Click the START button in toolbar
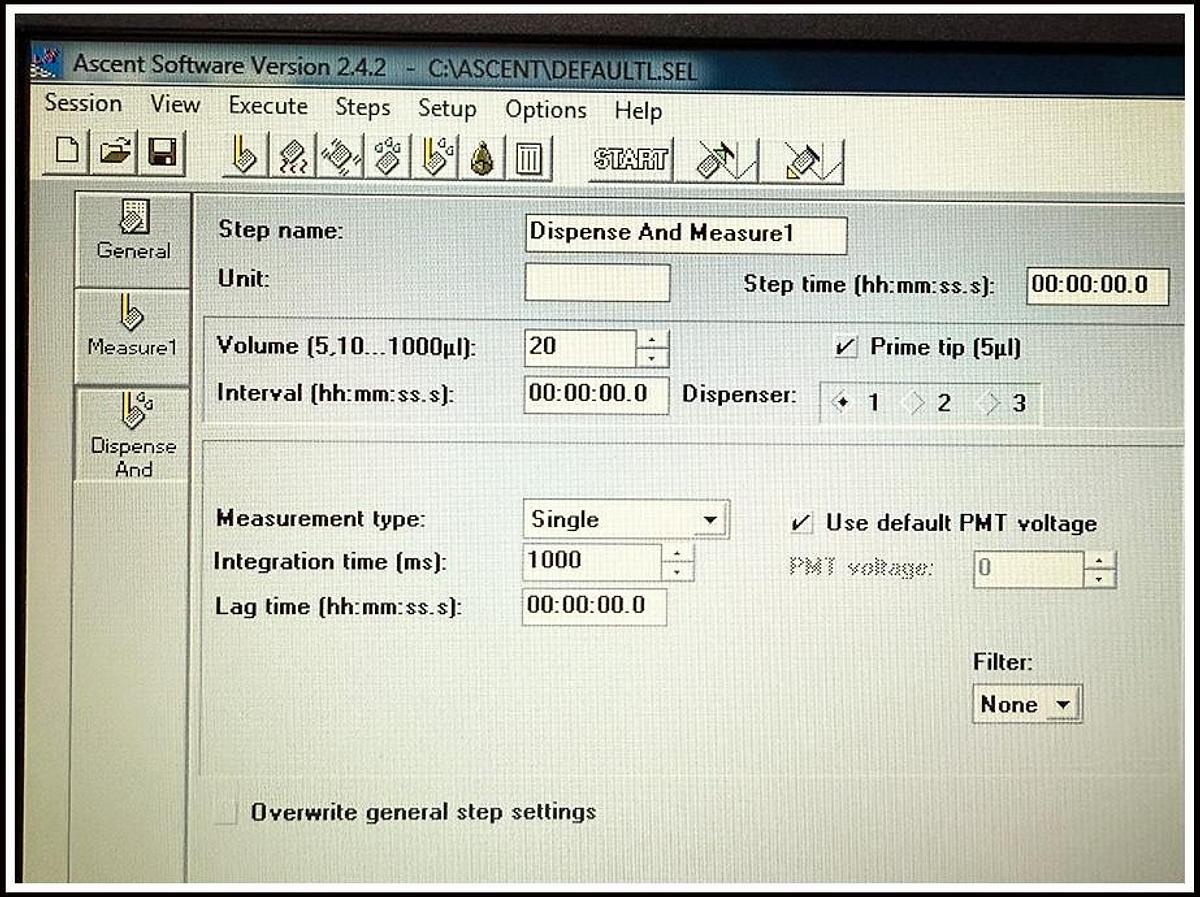 (630, 159)
